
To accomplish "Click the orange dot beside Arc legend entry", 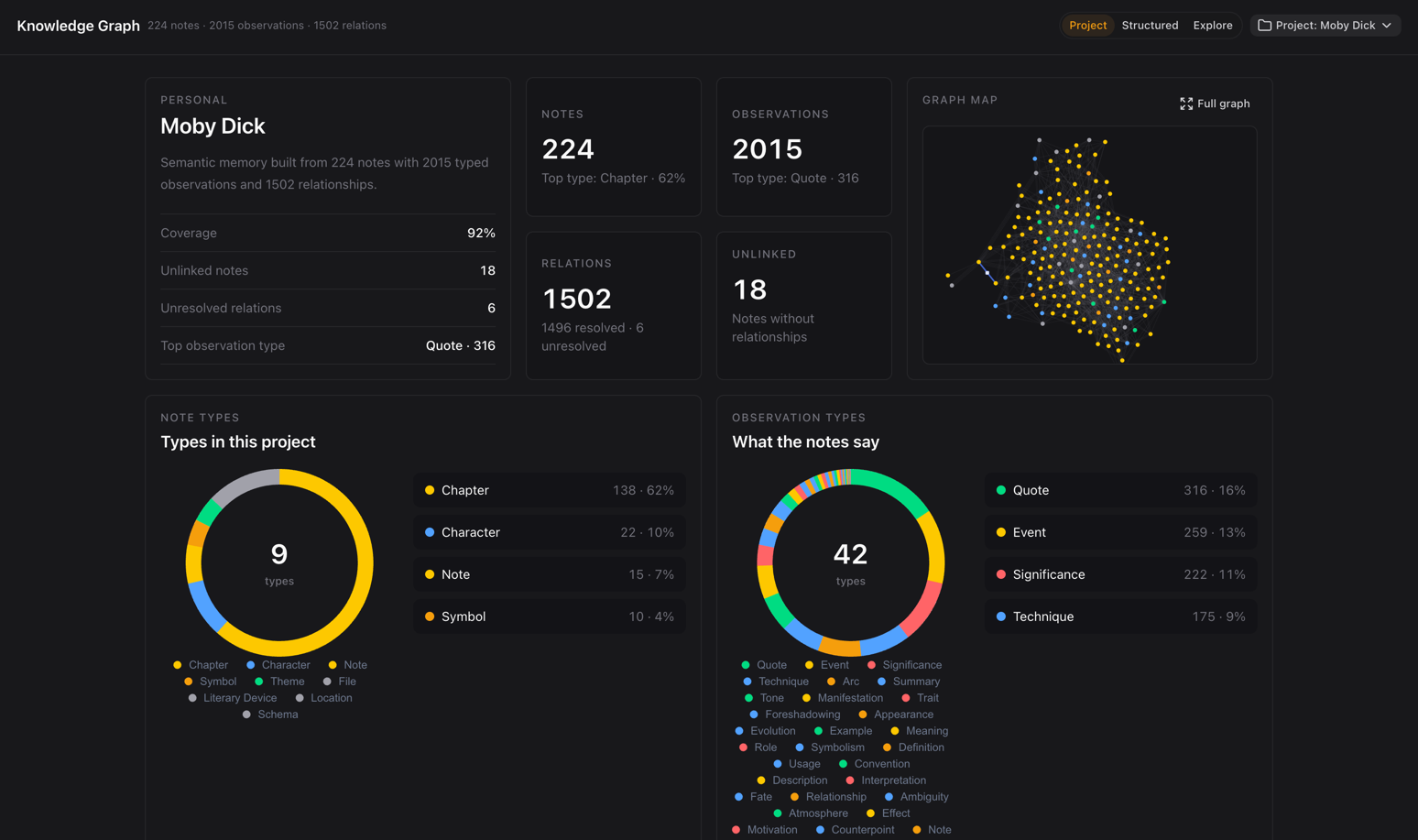I will pos(831,682).
